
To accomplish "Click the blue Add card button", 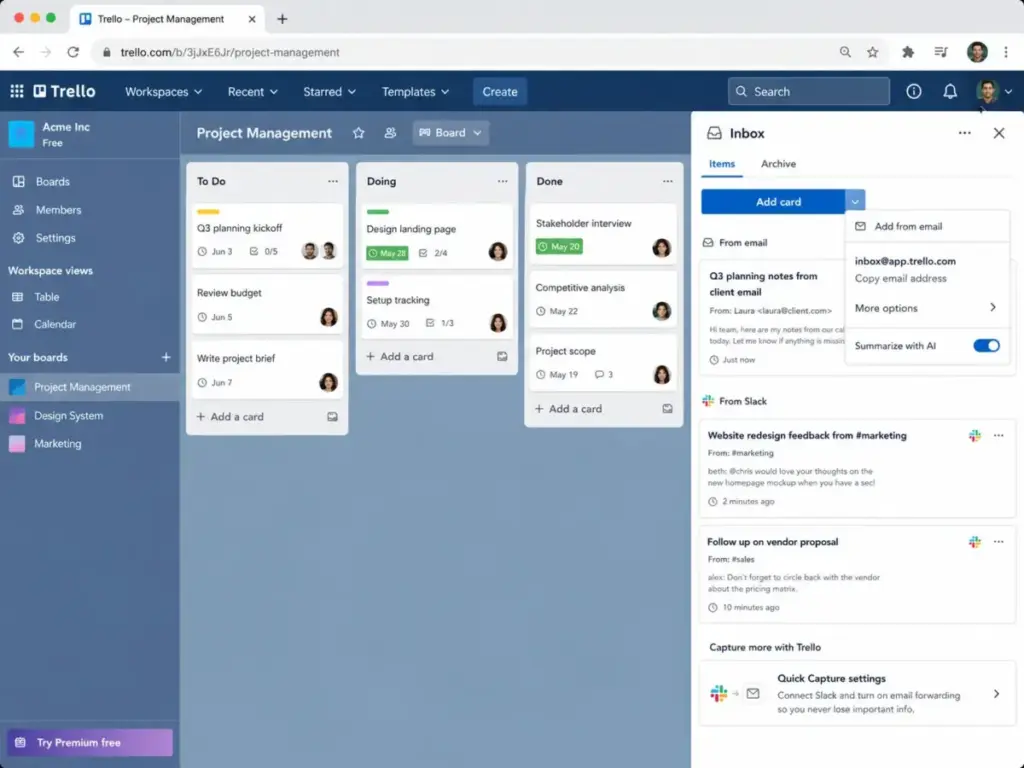I will click(x=773, y=202).
